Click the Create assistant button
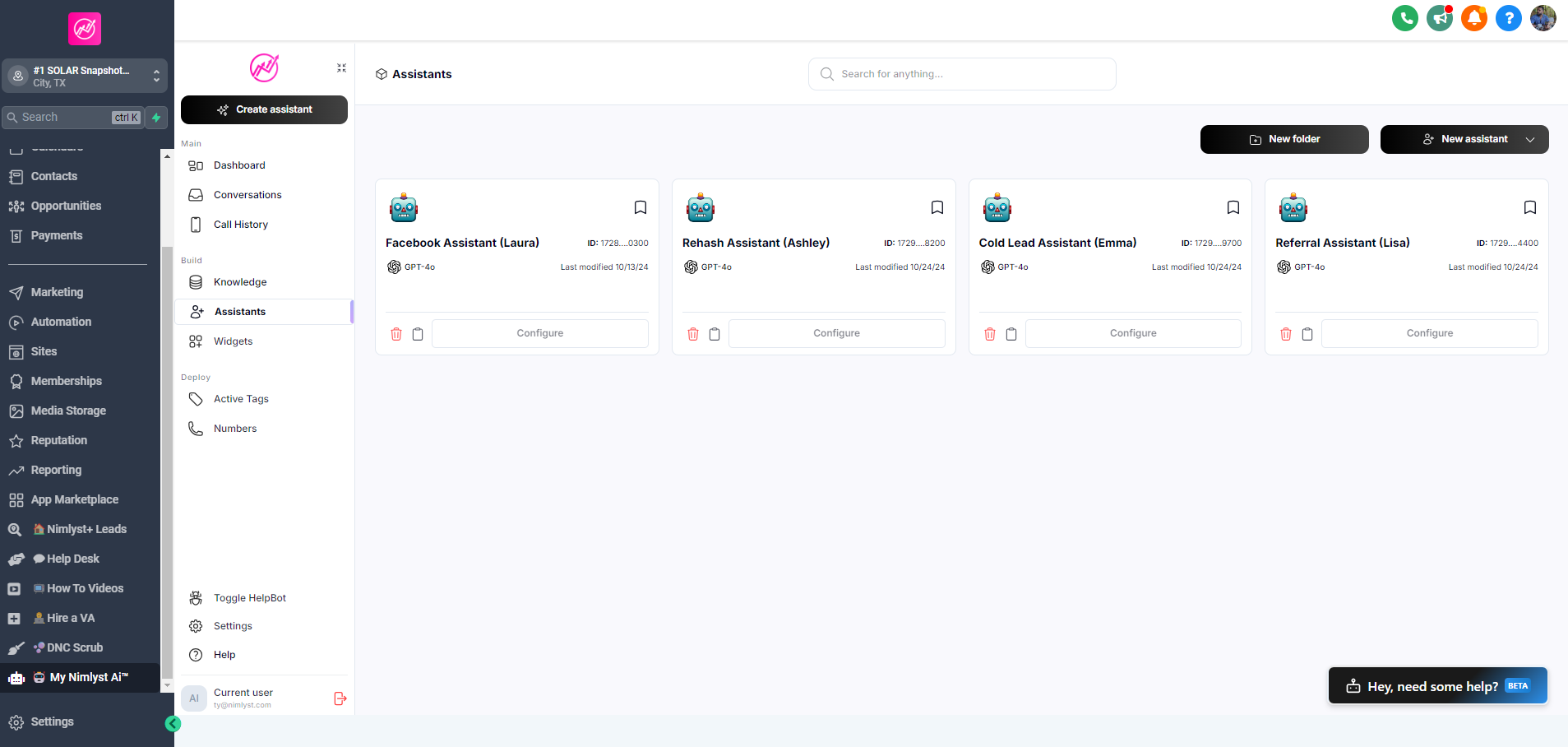This screenshot has width=1568, height=747. [264, 109]
